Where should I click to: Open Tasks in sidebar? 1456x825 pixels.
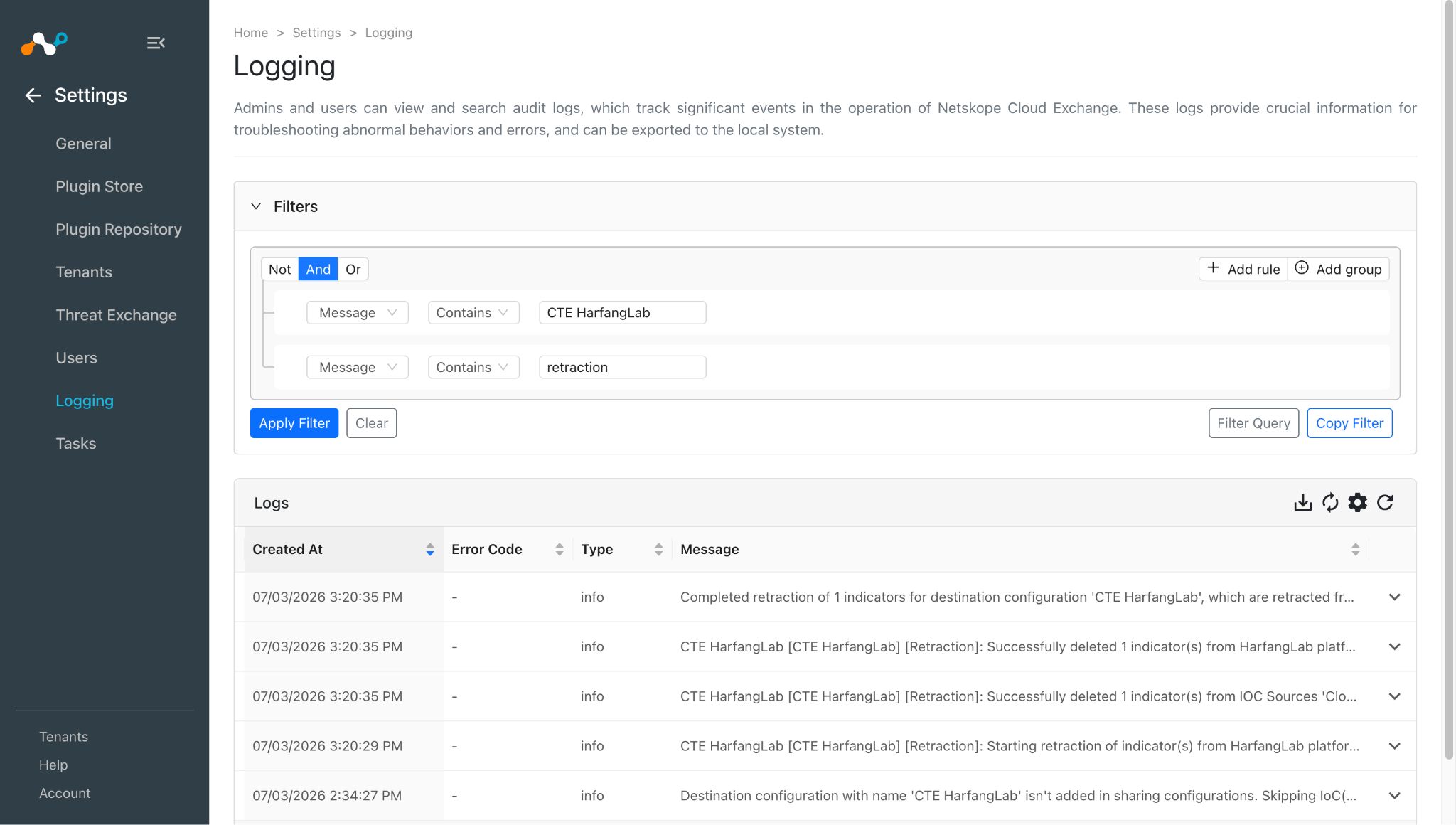click(x=75, y=444)
